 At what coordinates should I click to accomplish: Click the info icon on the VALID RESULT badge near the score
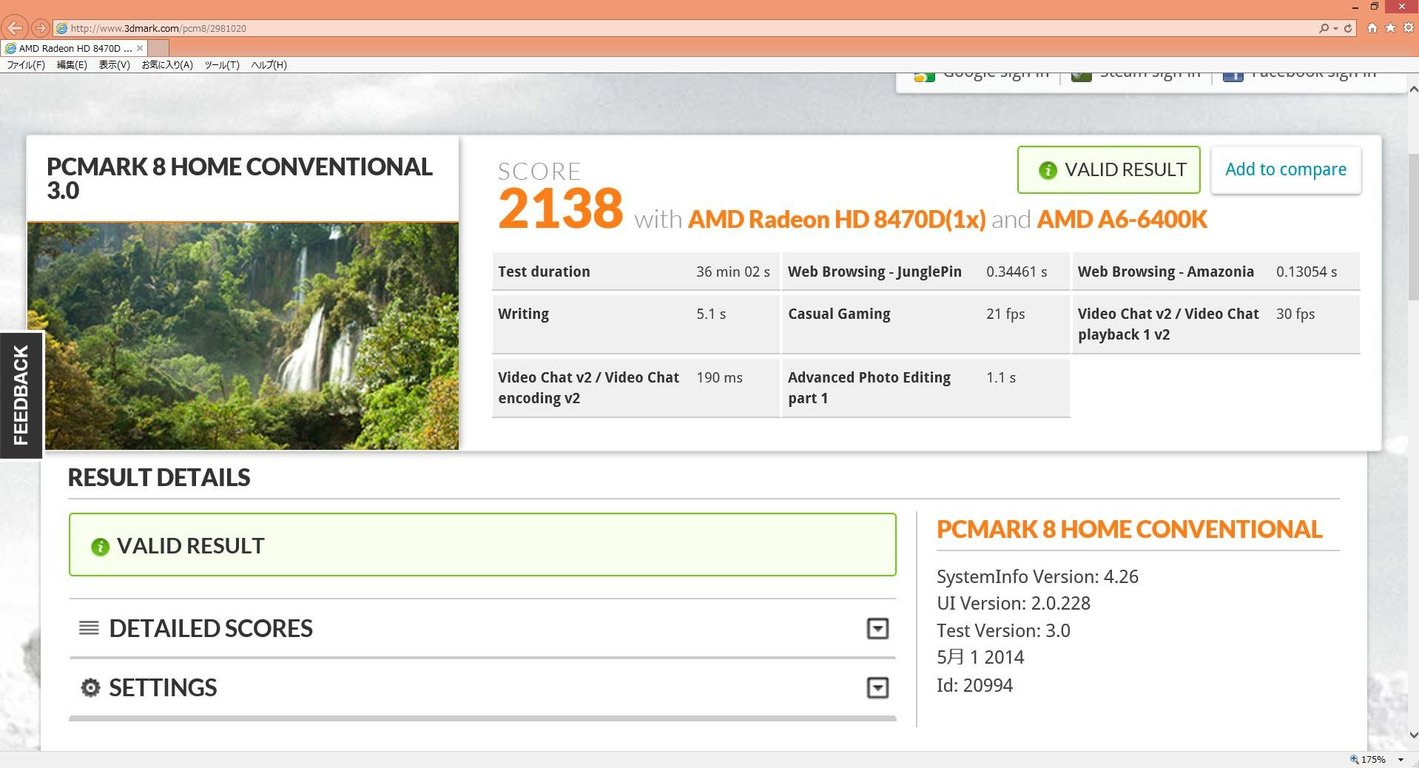point(1048,171)
